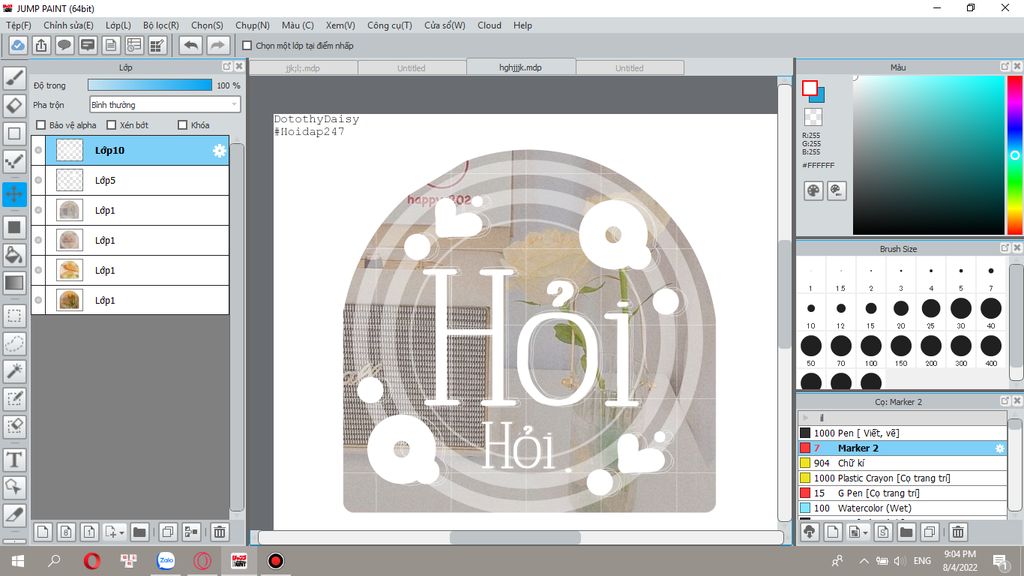Float the Lớp panel window
This screenshot has width=1024, height=576.
[227, 67]
